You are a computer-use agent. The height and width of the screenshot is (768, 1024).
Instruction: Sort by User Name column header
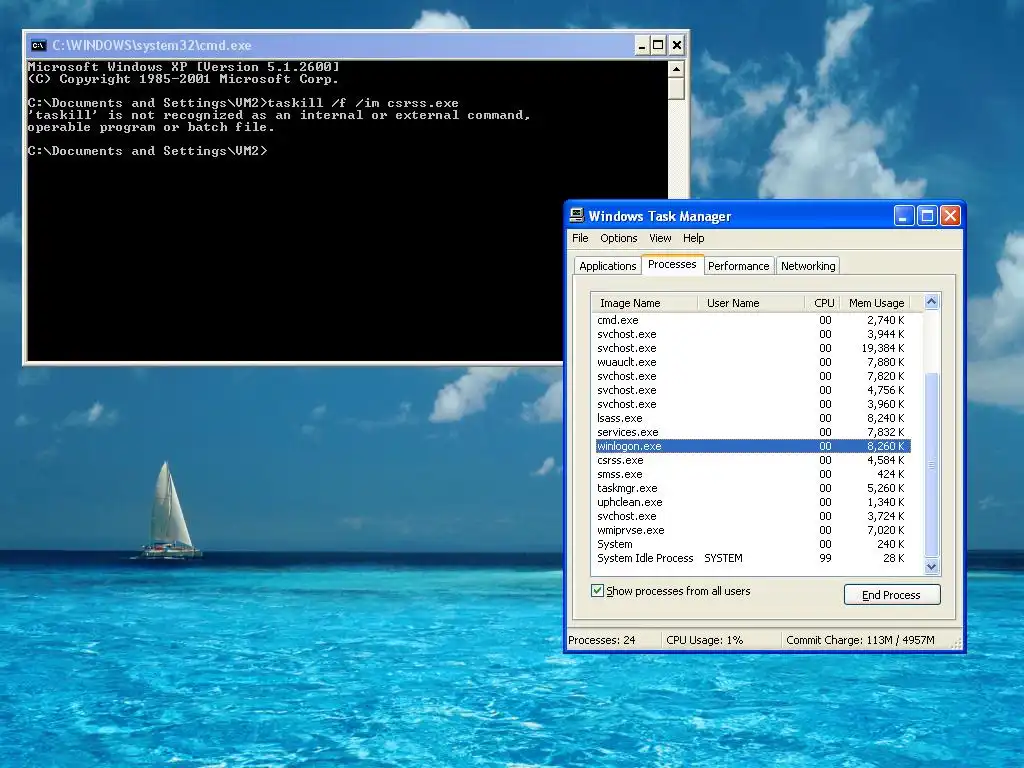[750, 303]
